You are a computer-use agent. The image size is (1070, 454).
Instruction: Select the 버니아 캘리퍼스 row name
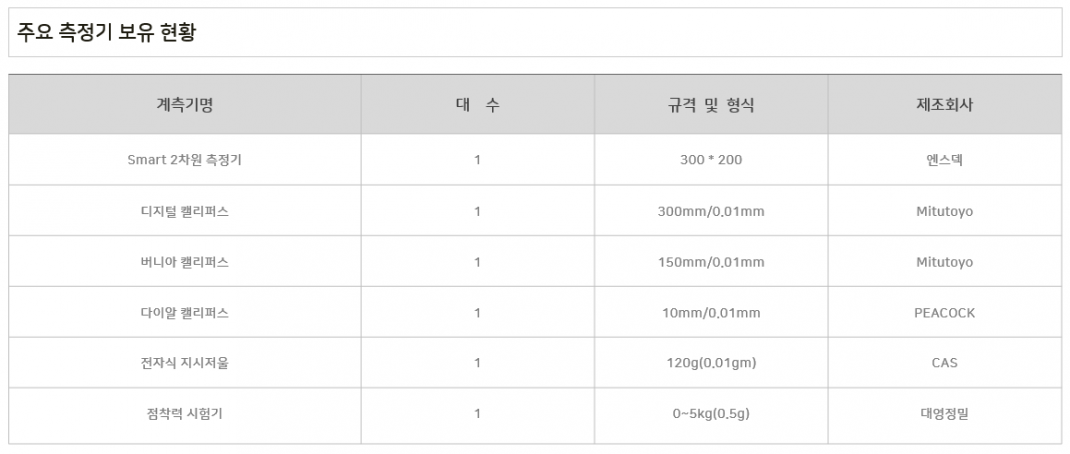tap(185, 262)
